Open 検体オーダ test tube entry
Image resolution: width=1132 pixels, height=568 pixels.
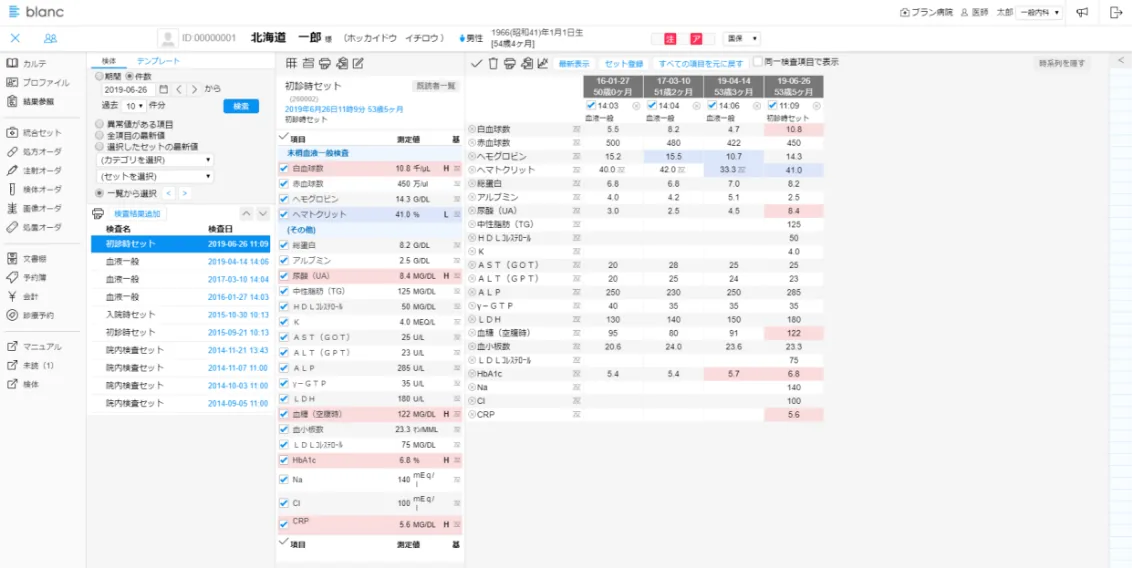point(34,189)
